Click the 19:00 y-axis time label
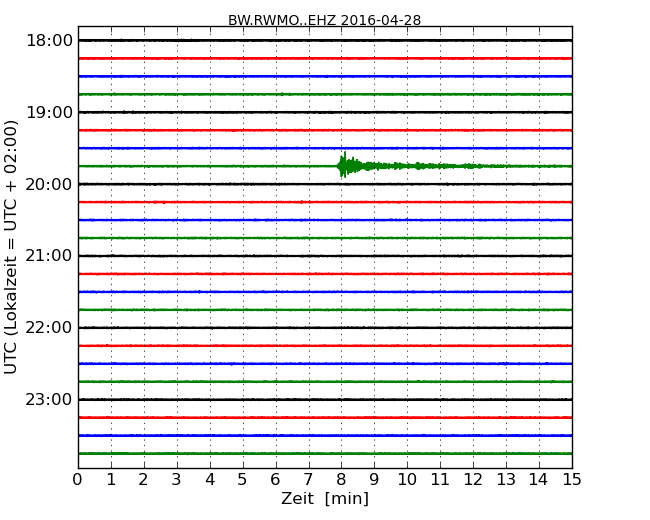 [49, 112]
